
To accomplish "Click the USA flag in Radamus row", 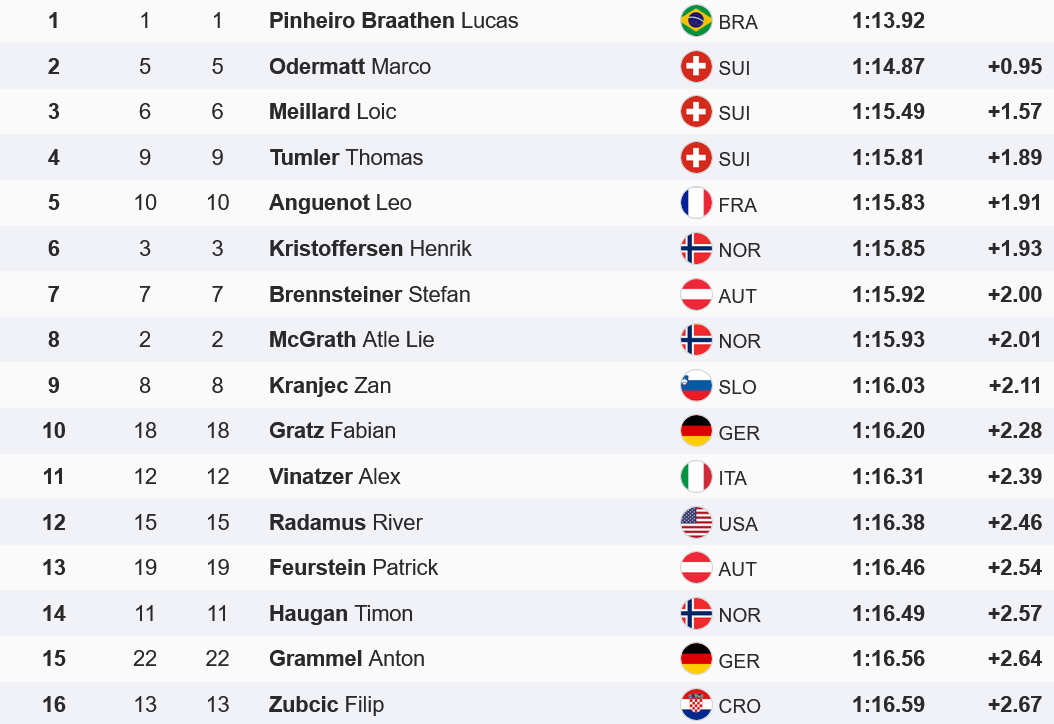I will click(696, 523).
